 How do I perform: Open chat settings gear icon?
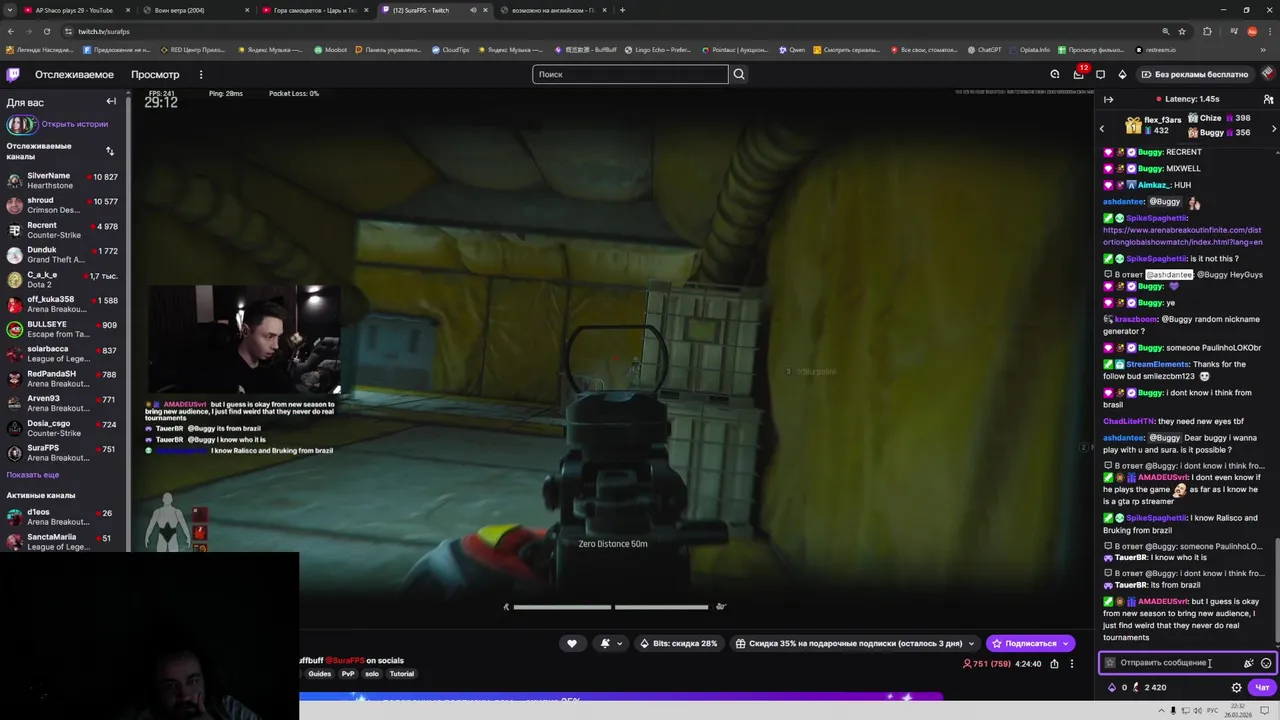(1236, 687)
